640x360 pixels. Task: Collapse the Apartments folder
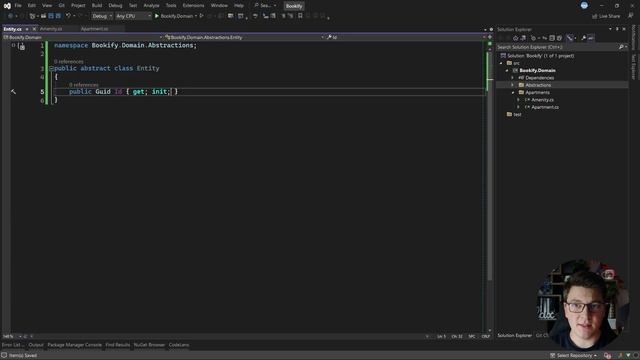pyautogui.click(x=513, y=93)
